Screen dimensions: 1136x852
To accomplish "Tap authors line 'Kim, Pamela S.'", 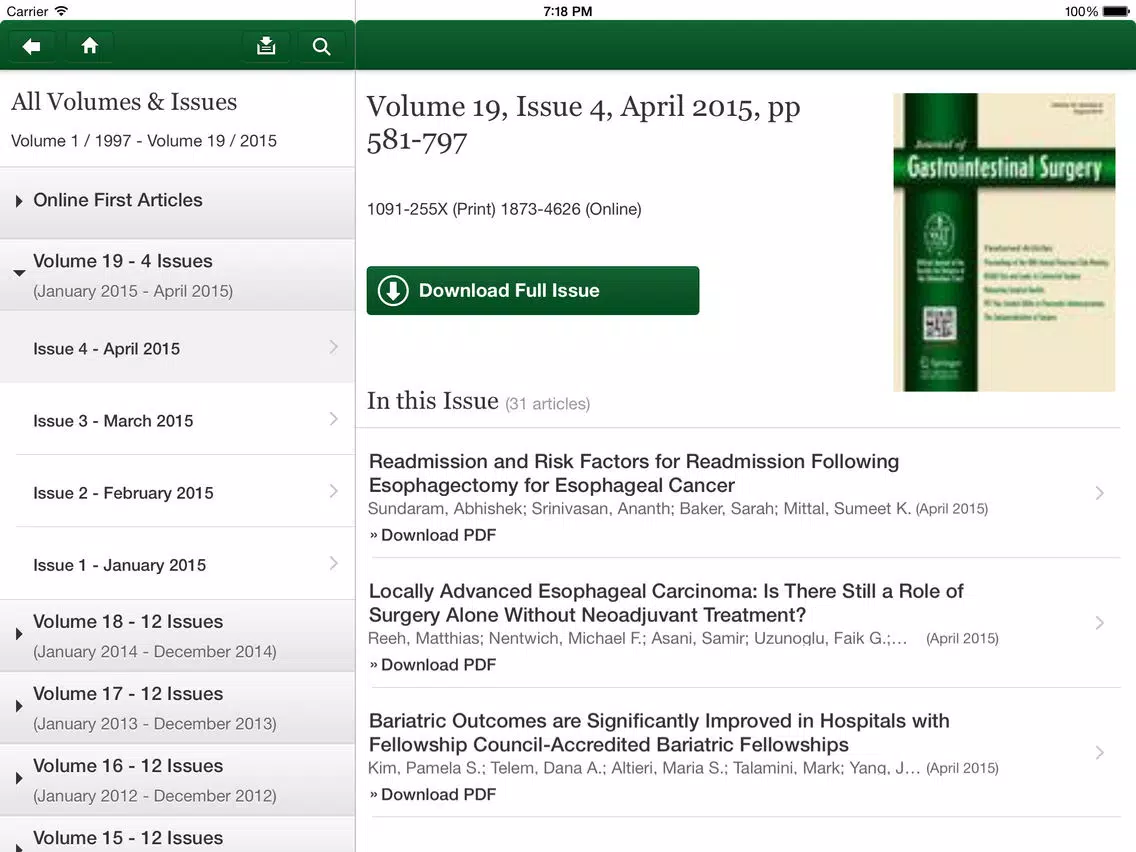I will click(x=644, y=768).
